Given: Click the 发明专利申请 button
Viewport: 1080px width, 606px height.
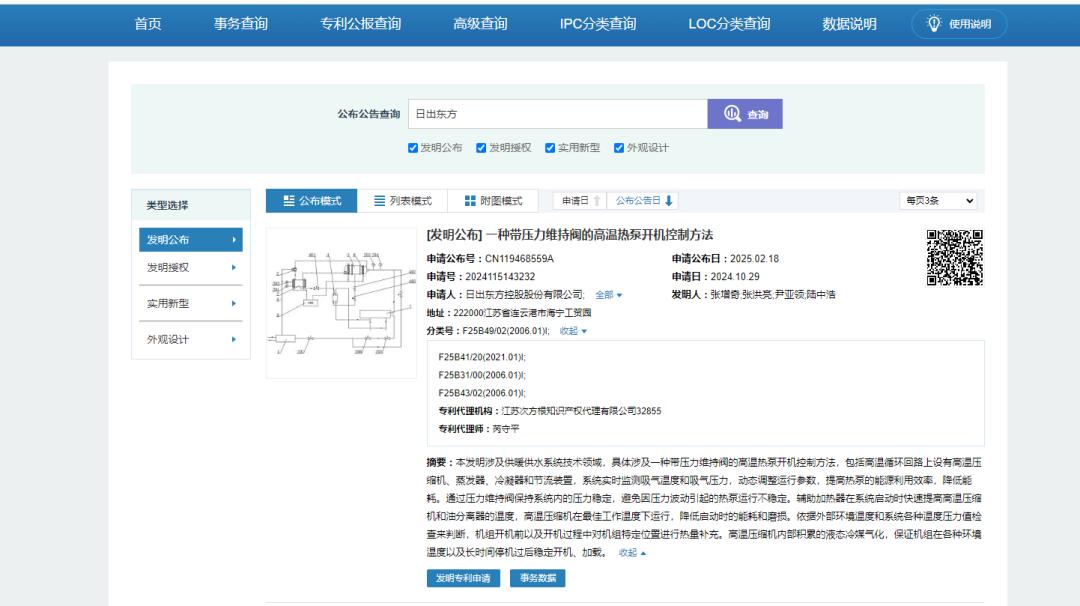Looking at the screenshot, I should pyautogui.click(x=463, y=578).
